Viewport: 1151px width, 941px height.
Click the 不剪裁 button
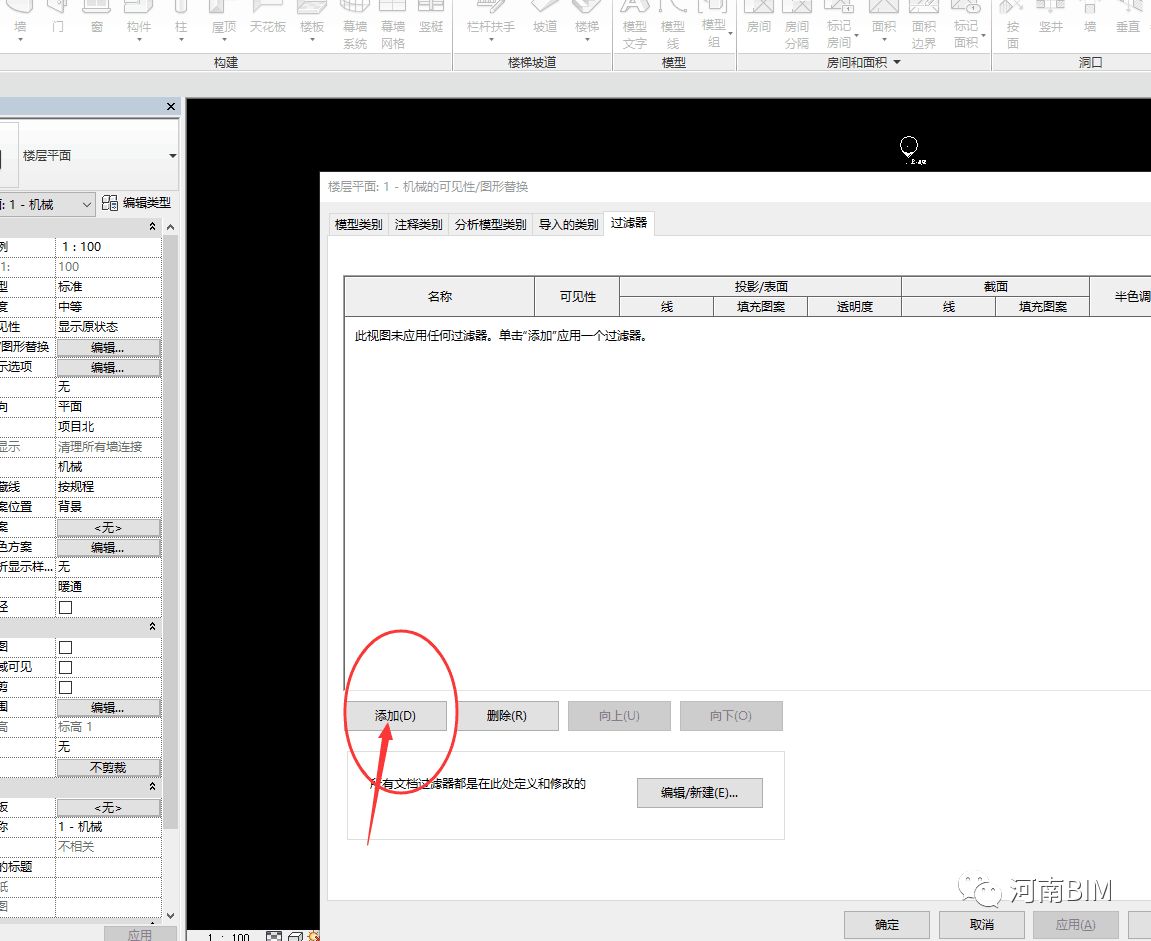[109, 767]
